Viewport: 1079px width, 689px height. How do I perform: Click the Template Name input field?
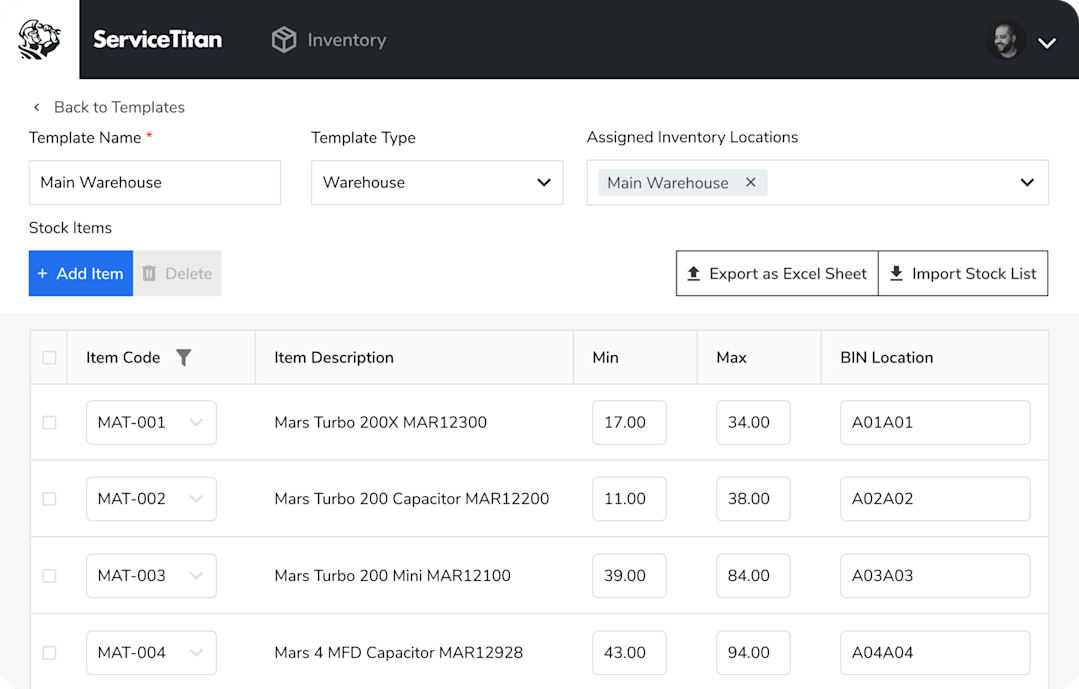(x=155, y=182)
